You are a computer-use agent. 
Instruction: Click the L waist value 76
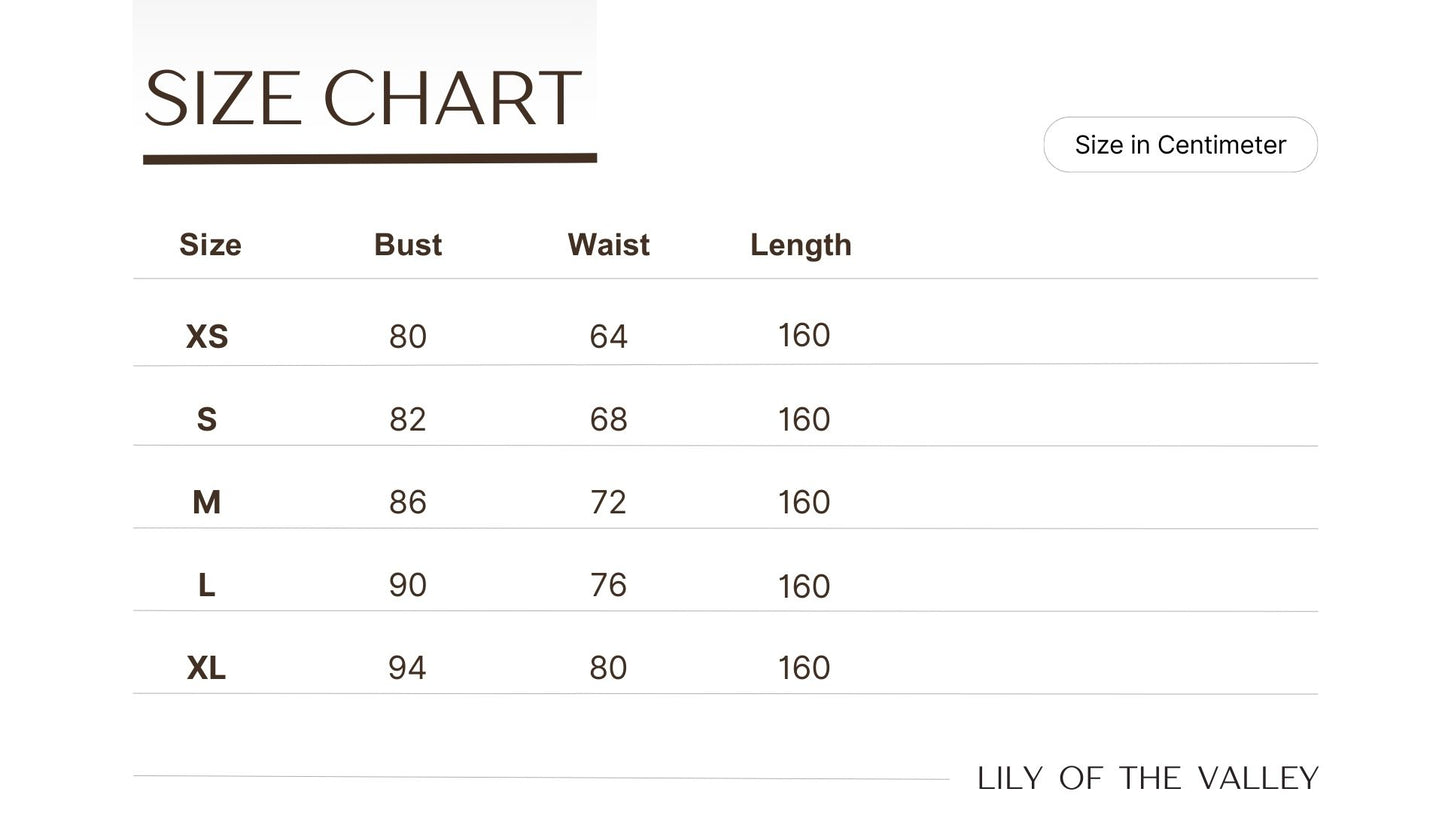608,585
